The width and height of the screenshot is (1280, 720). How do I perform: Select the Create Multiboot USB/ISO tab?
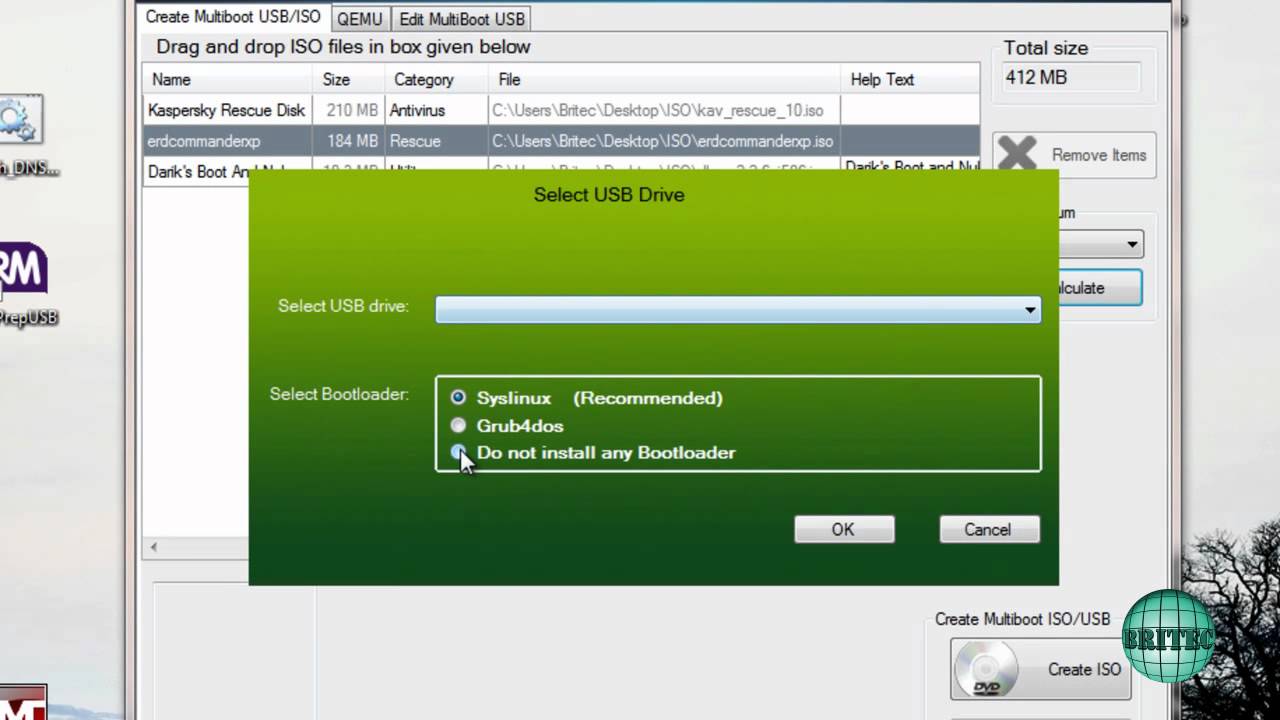[x=233, y=17]
